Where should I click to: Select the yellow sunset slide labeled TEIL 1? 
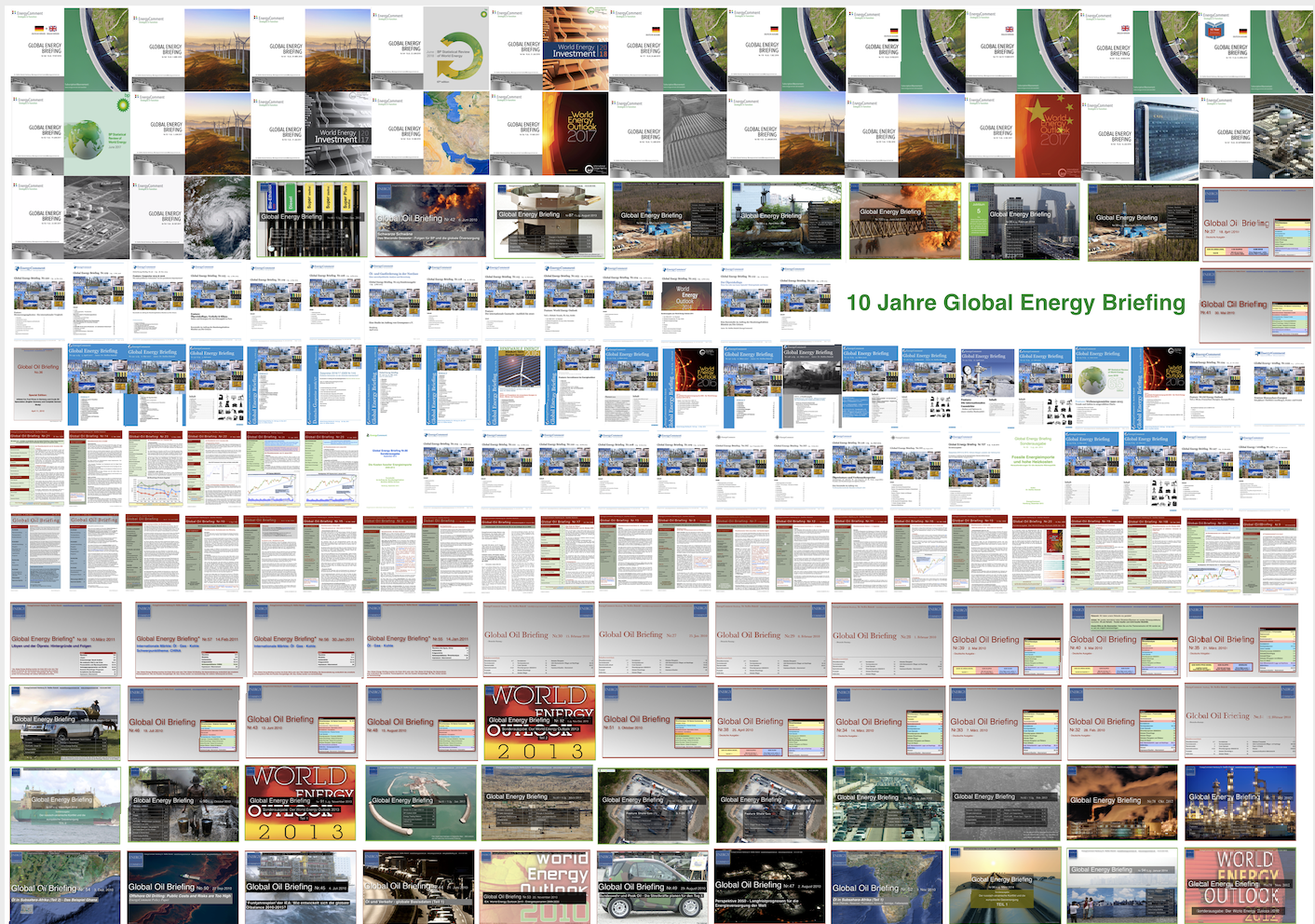tap(1005, 887)
